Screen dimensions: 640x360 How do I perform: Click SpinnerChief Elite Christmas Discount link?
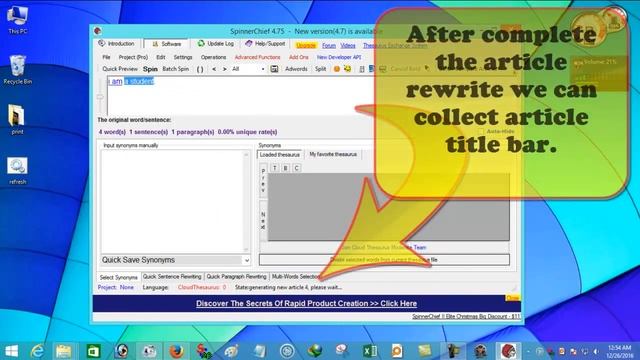[x=466, y=316]
